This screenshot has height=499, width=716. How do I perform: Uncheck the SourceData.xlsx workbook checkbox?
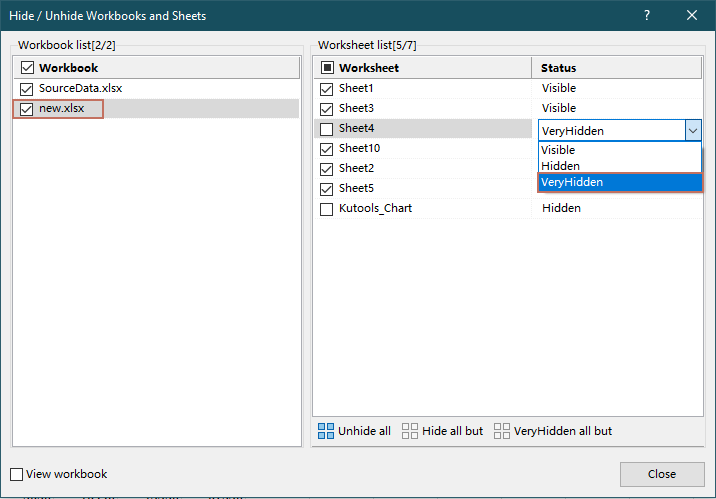pyautogui.click(x=26, y=89)
